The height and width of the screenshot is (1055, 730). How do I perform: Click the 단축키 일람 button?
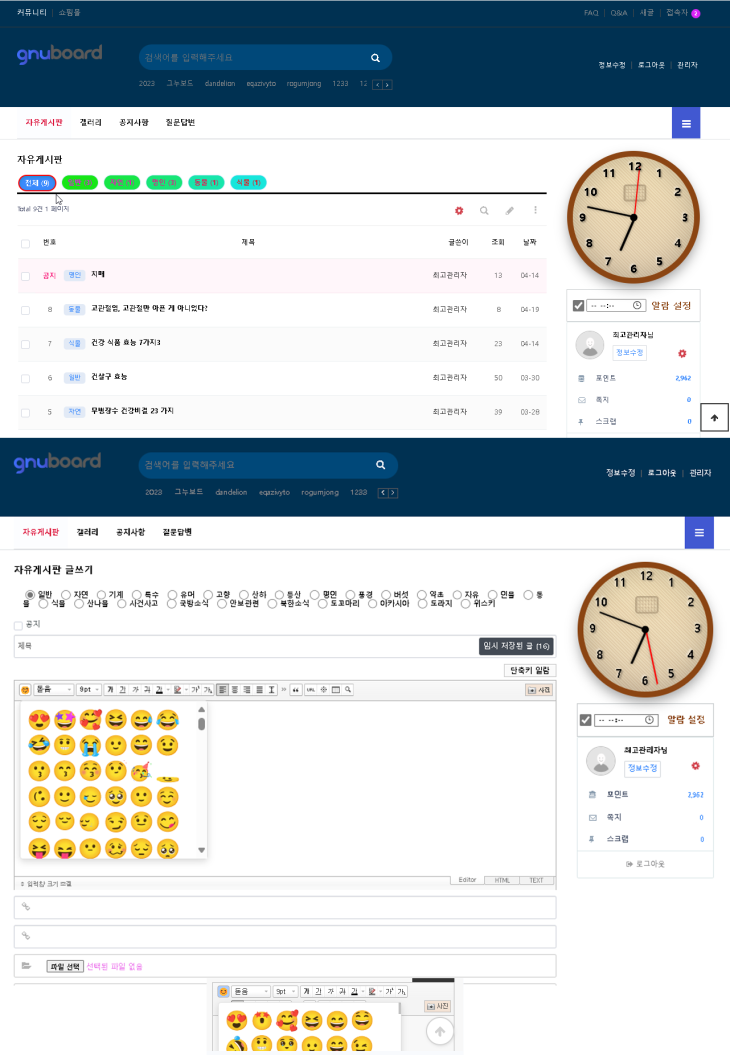click(x=530, y=670)
